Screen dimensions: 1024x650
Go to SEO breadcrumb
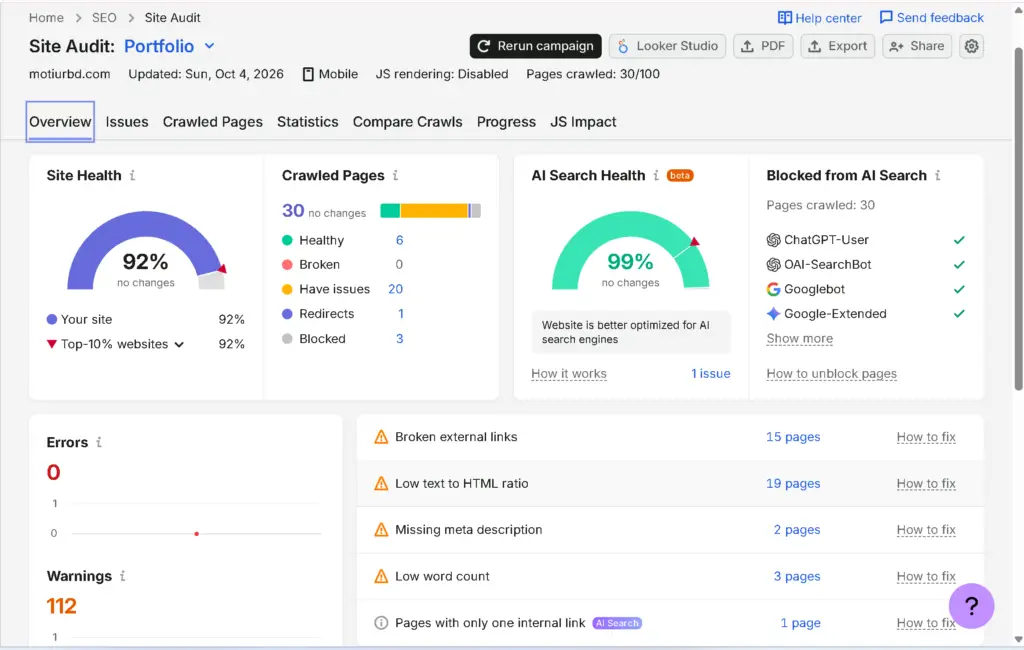104,18
